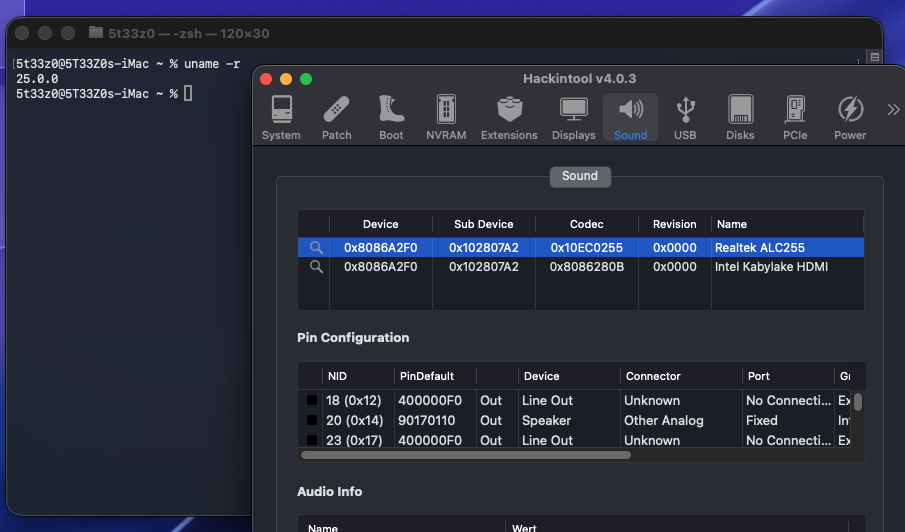Click magnifier icon in Intel Kabylake HDMI row
Screen dimensions: 905x532
coord(316,267)
